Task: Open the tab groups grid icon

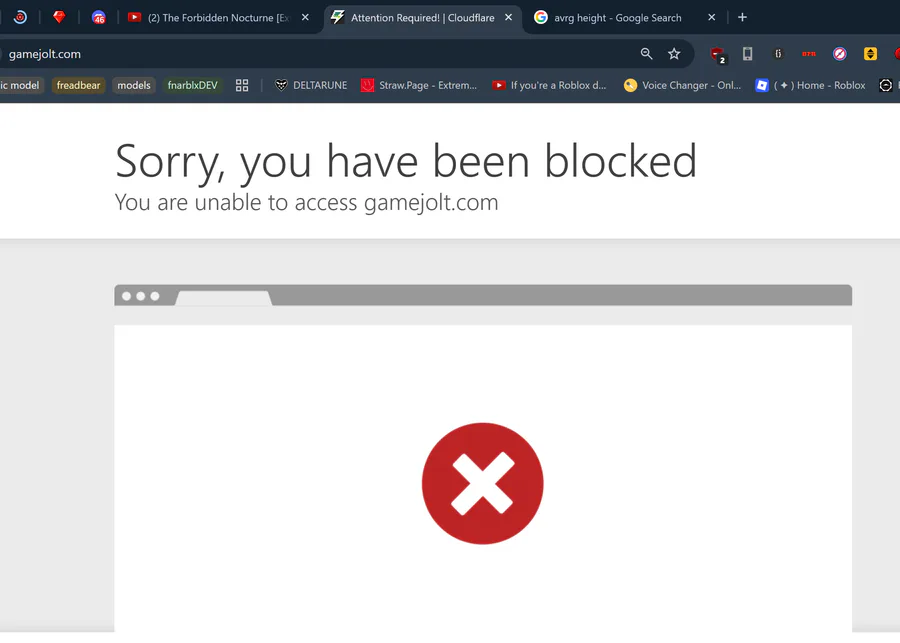Action: click(242, 86)
